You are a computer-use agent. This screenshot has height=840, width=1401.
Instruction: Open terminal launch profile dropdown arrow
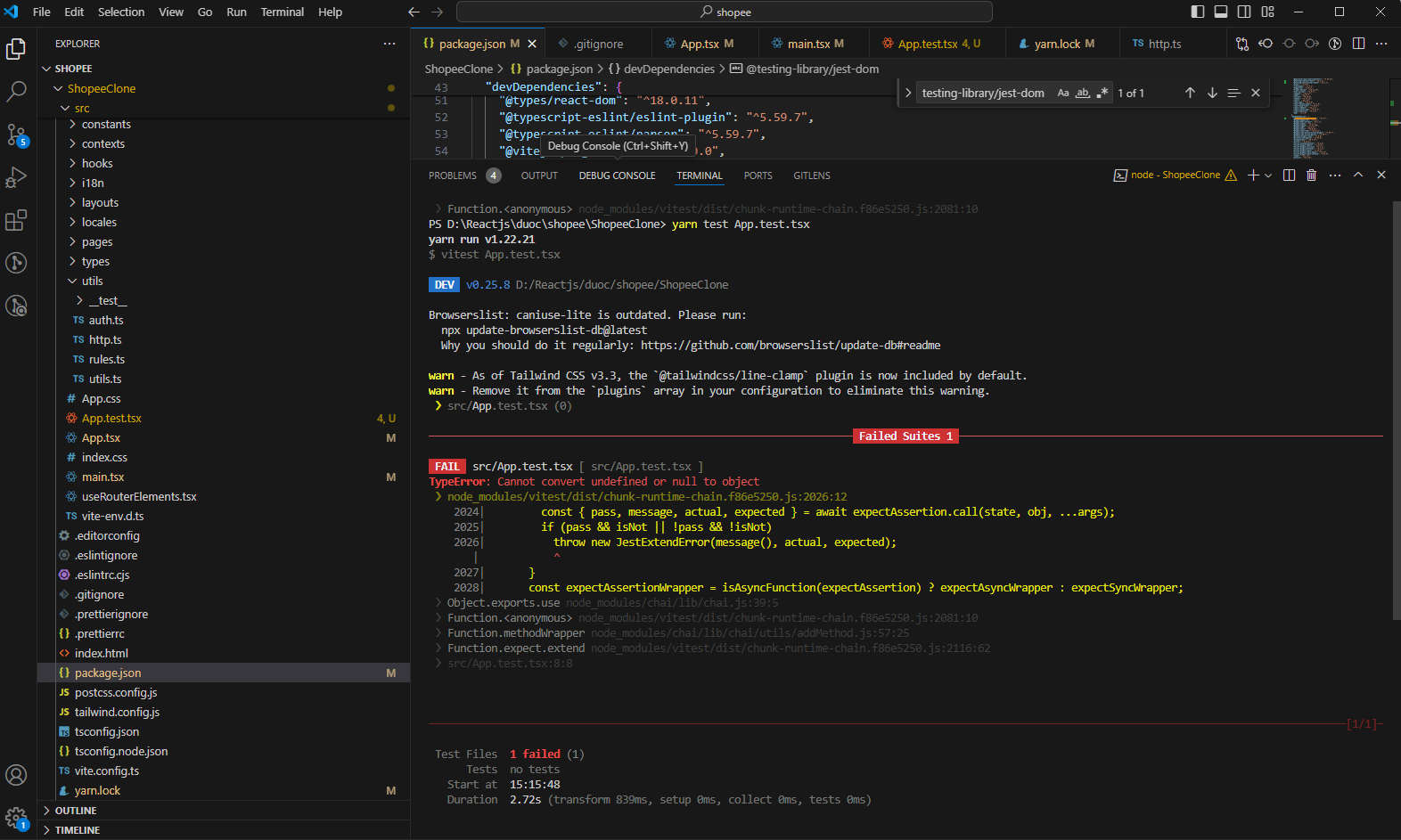1268,175
